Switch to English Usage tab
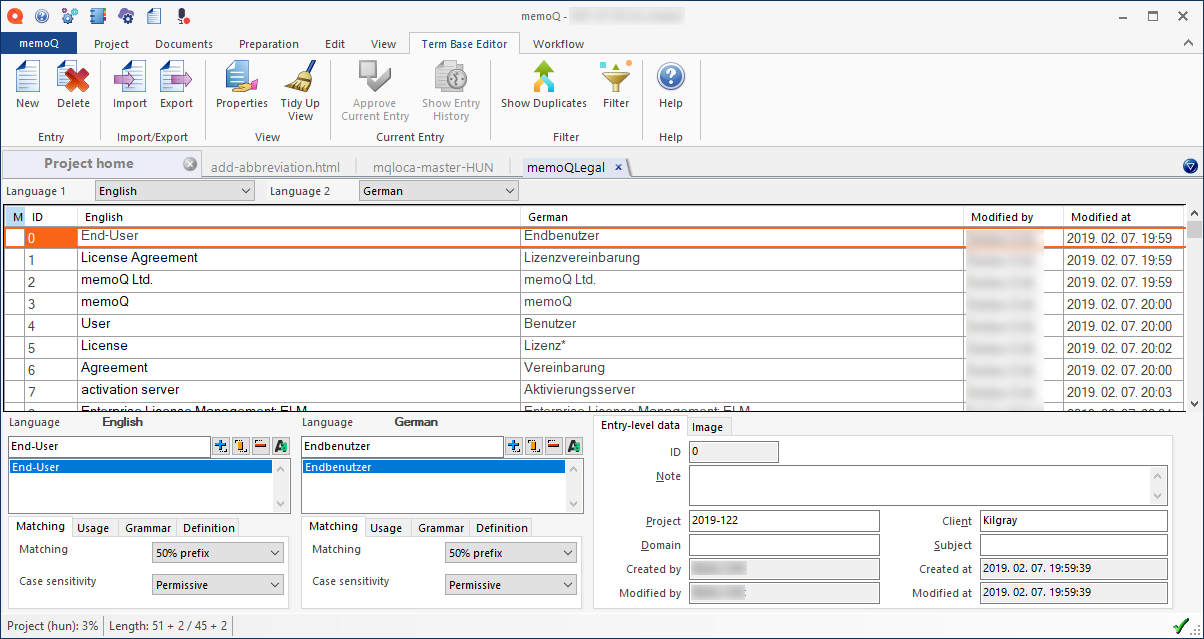1204x639 pixels. (93, 528)
